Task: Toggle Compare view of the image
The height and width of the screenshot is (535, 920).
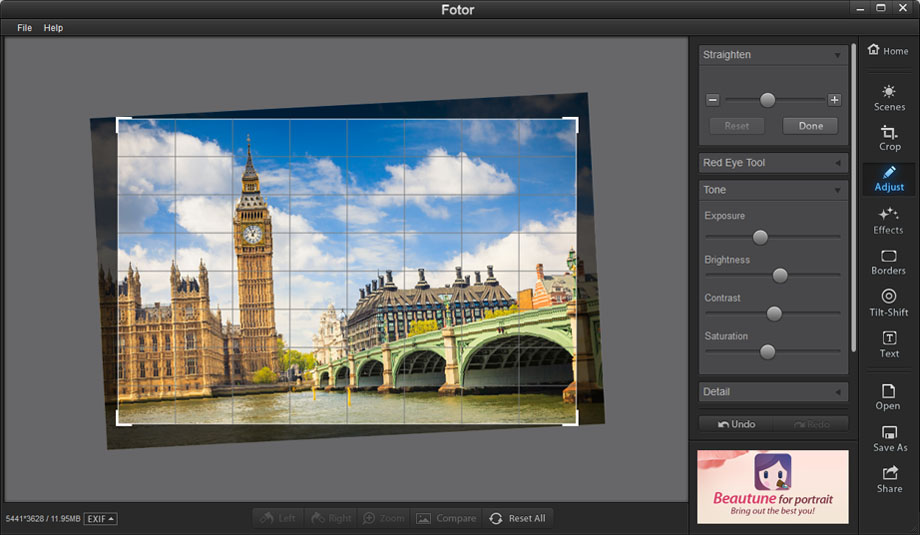Action: click(x=446, y=518)
